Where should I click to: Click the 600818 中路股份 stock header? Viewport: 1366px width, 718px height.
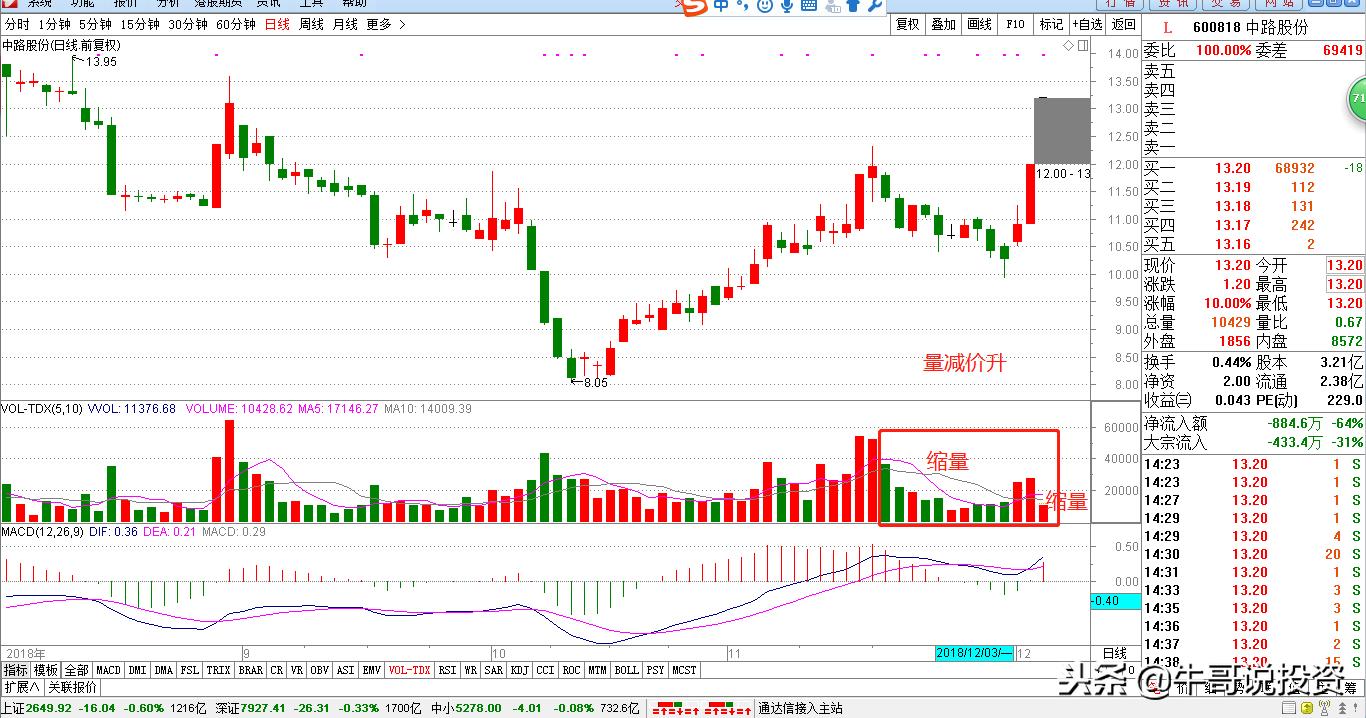(1250, 27)
